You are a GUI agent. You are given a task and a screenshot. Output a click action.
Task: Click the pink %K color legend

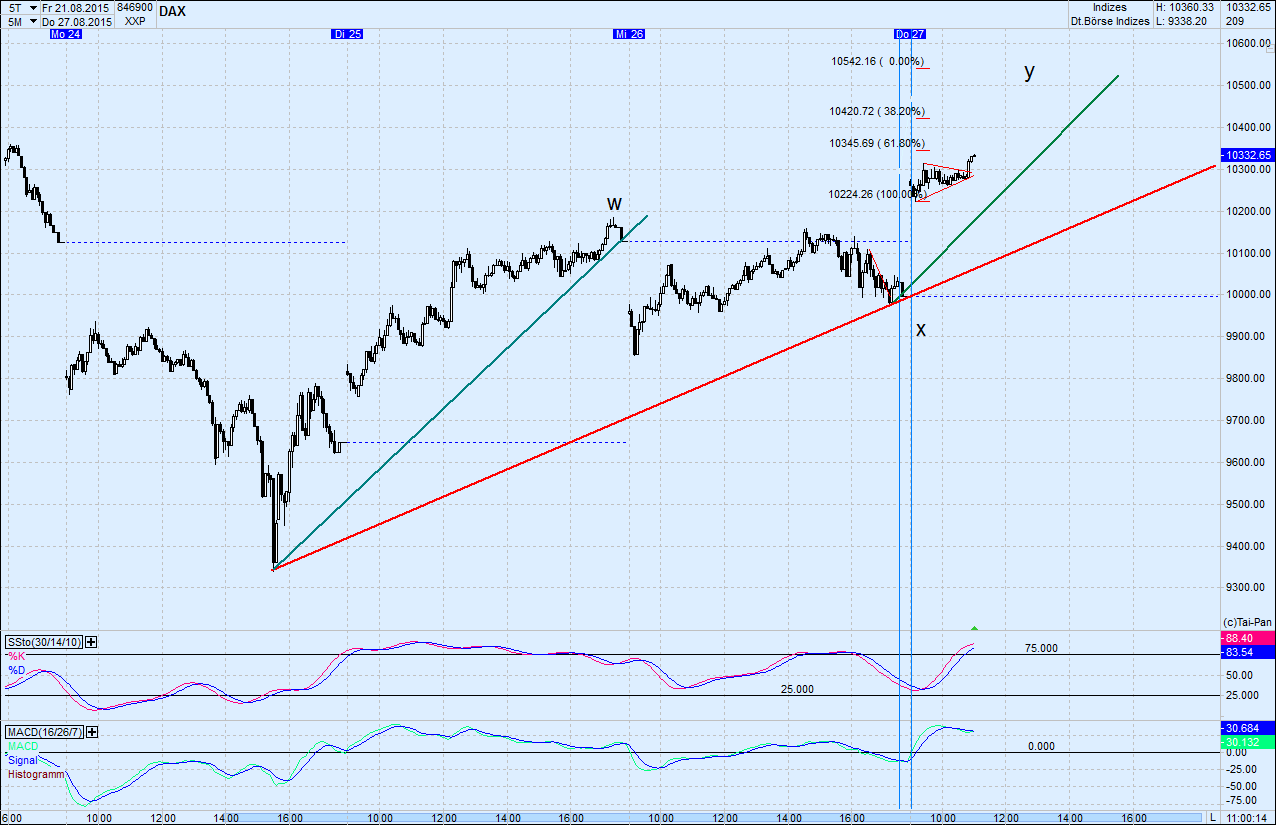tap(16, 657)
